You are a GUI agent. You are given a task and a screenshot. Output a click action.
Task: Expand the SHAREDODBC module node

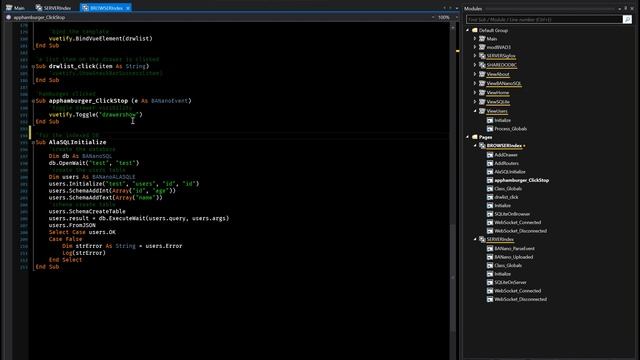tap(475, 64)
